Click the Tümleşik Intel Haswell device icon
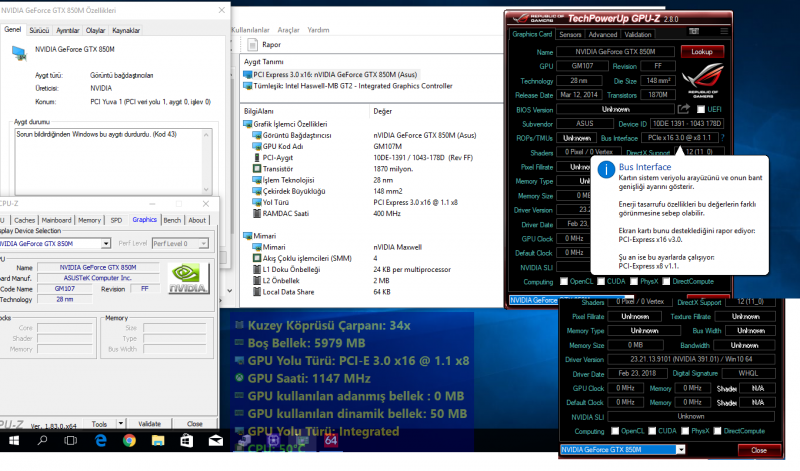Image resolution: width=800 pixels, height=471 pixels. [248, 86]
